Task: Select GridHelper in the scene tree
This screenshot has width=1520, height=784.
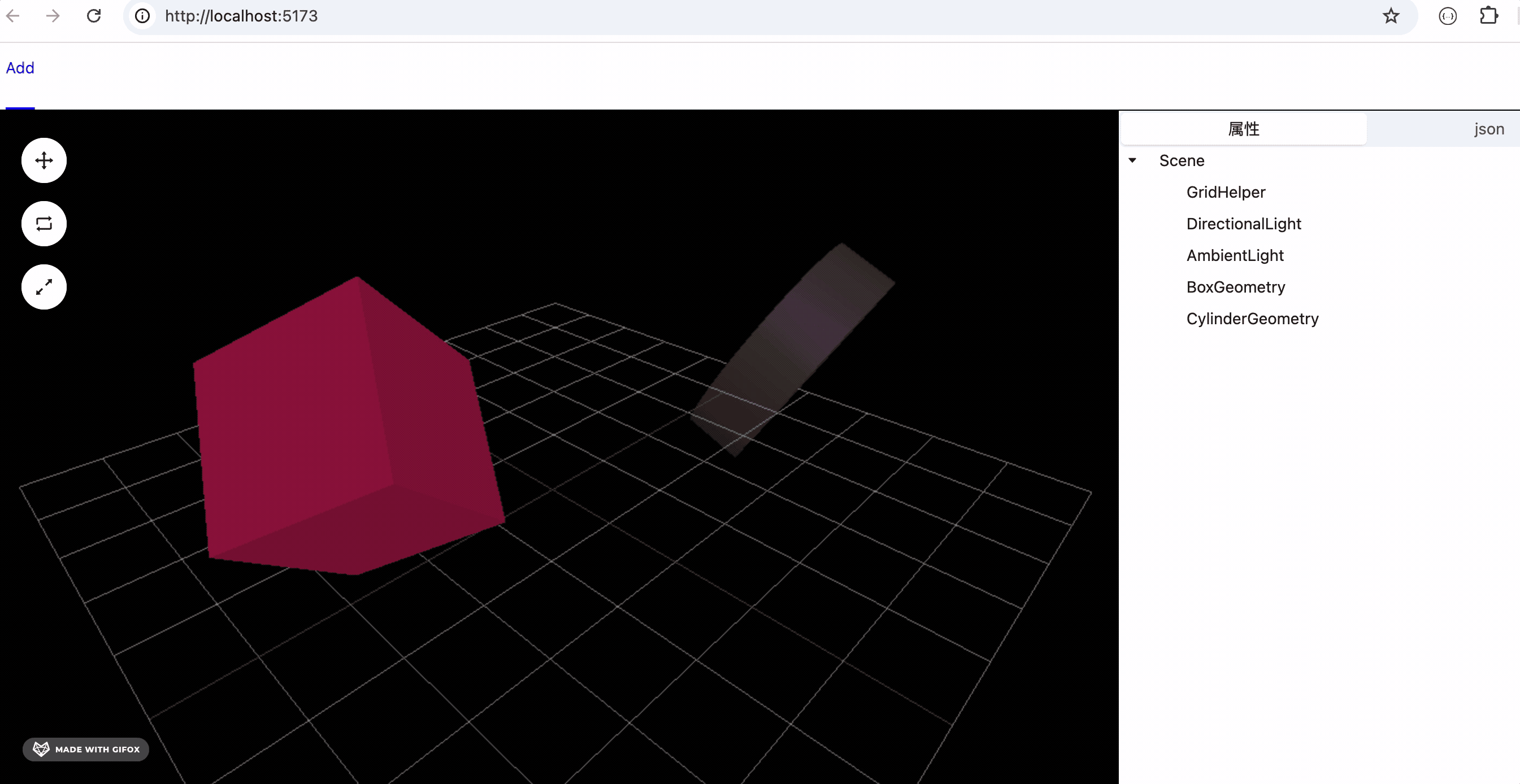Action: pyautogui.click(x=1226, y=192)
